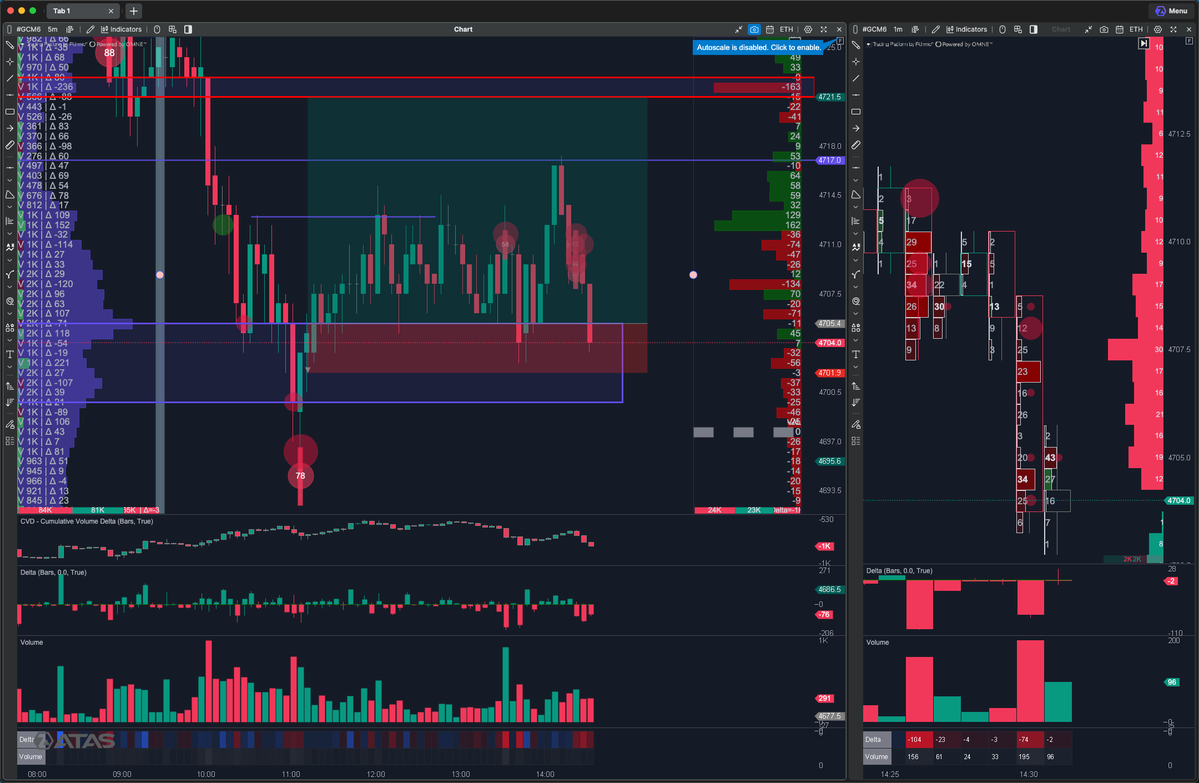Click the fullscreen icon of left chart
1199x783 pixels.
(824, 29)
